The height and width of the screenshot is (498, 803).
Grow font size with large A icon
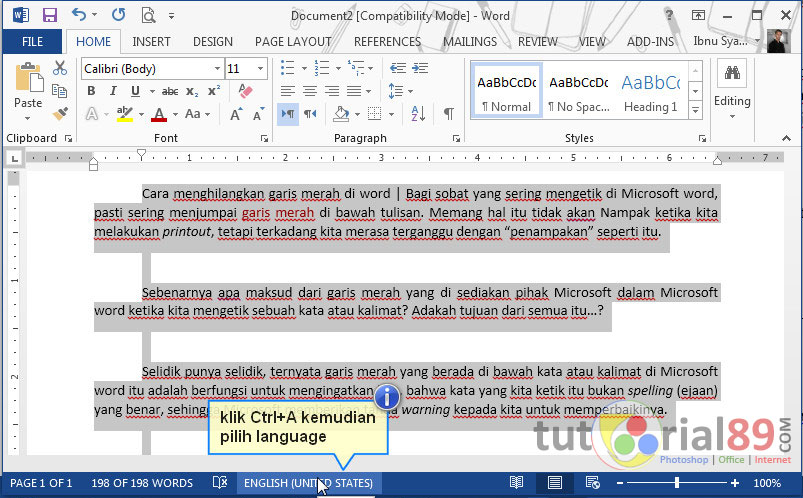[236, 114]
